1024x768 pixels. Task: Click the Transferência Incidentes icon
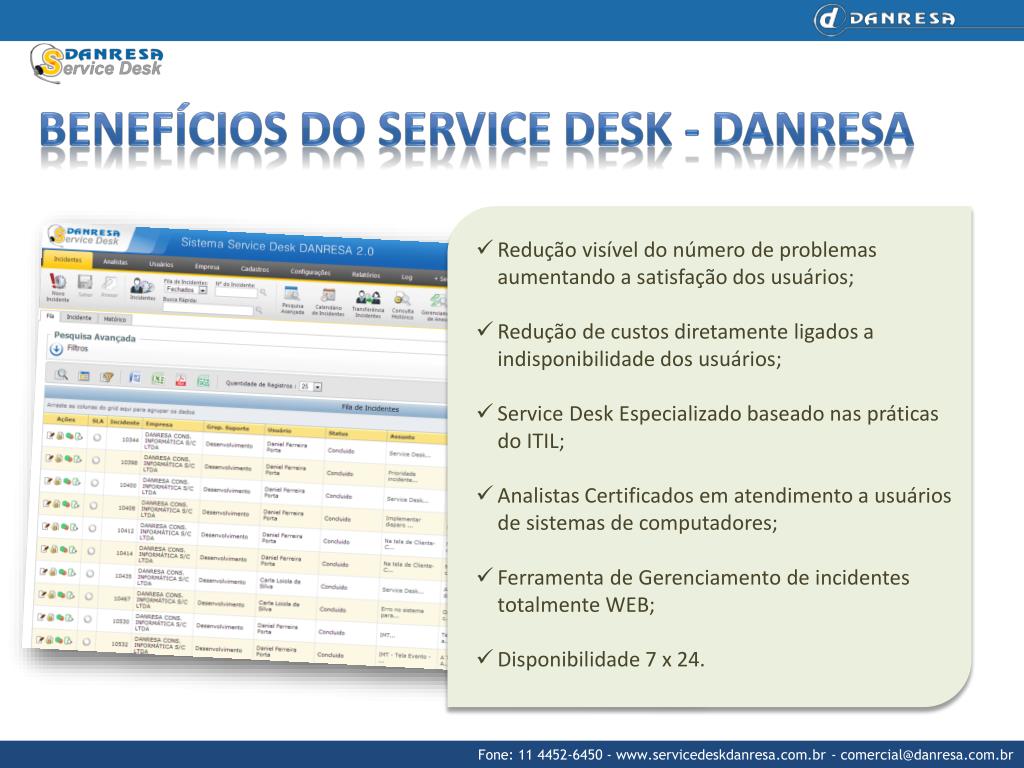(x=368, y=298)
